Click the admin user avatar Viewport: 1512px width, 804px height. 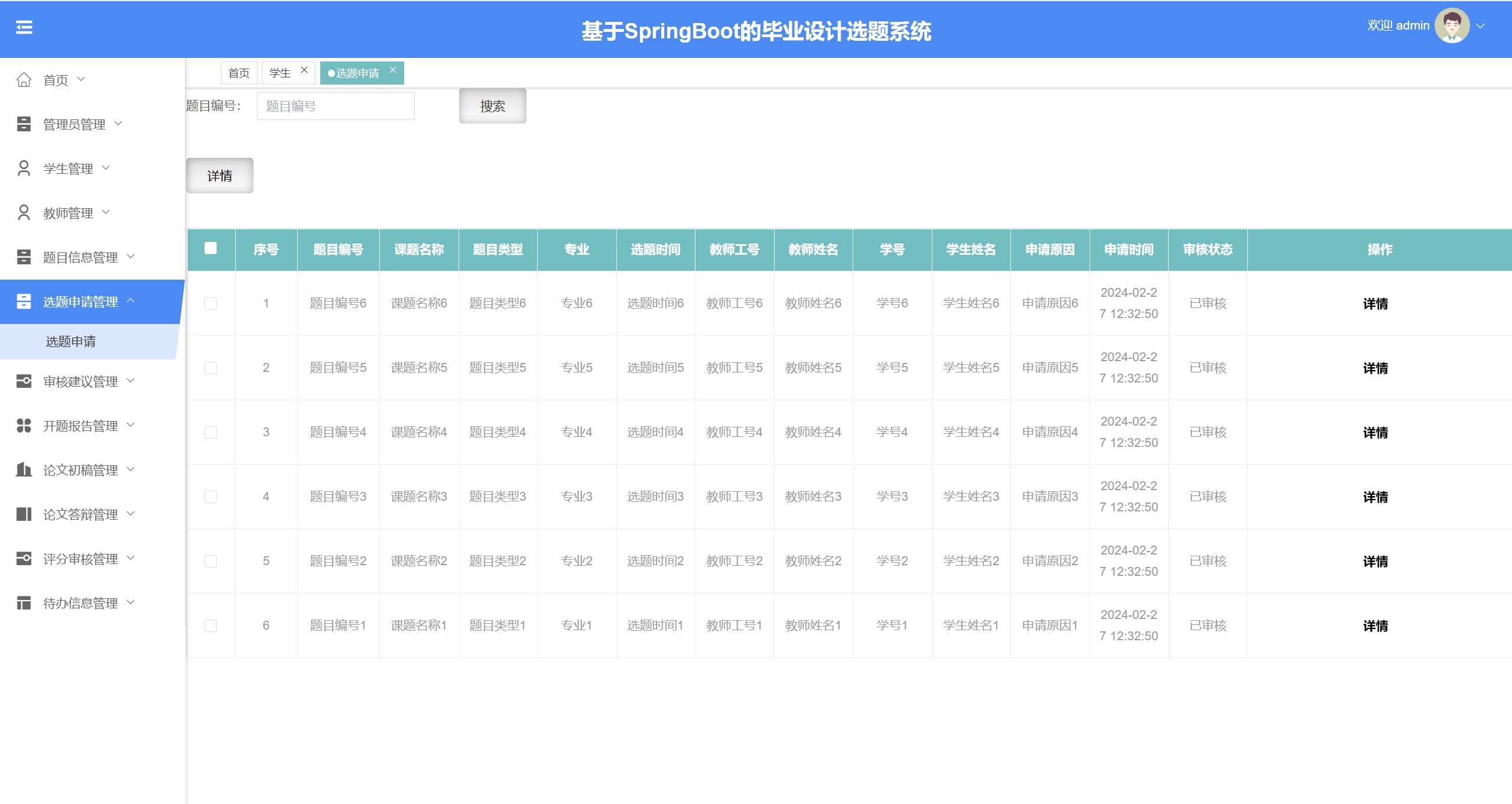[1452, 26]
